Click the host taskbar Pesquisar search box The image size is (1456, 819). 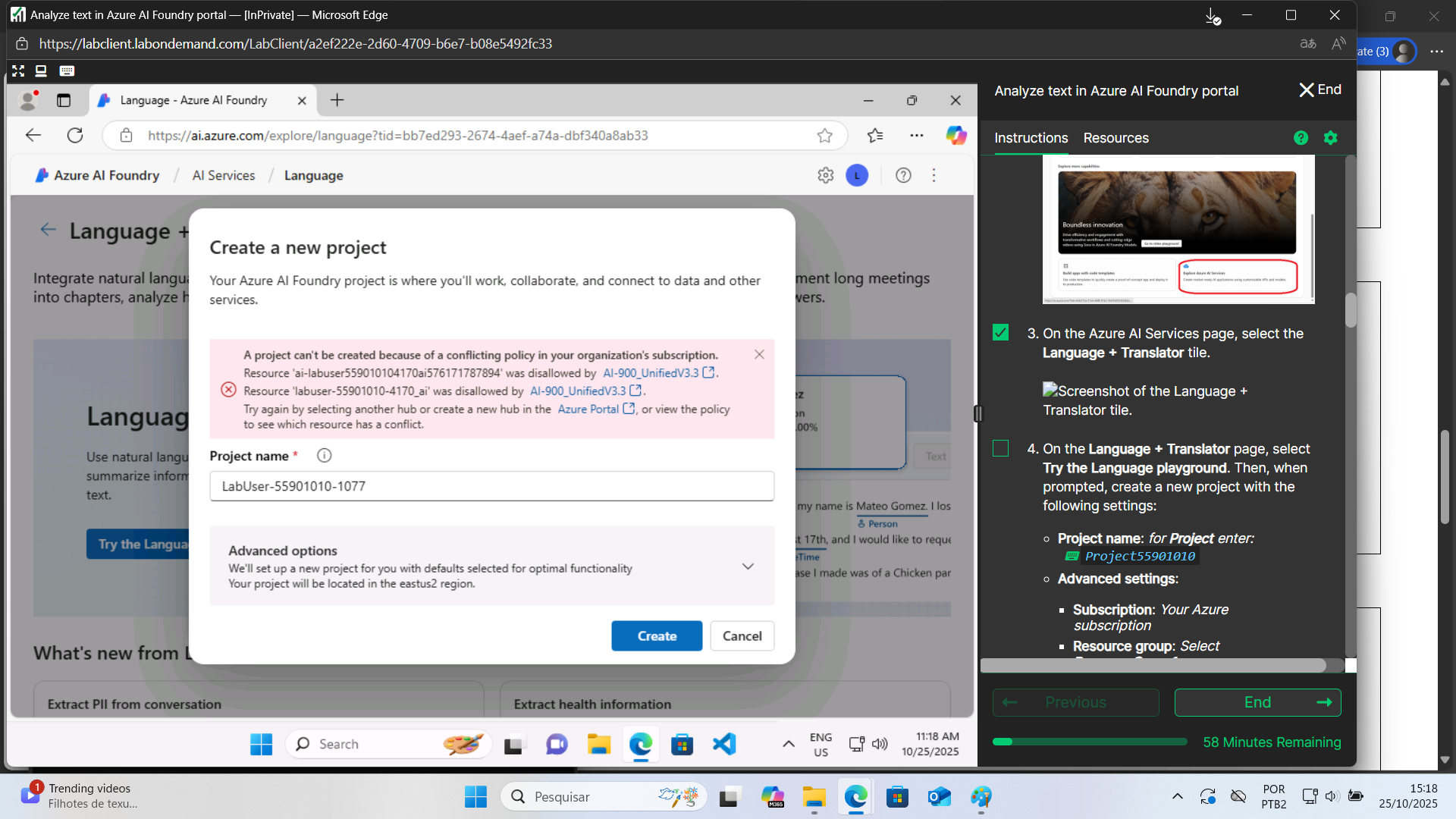(604, 797)
